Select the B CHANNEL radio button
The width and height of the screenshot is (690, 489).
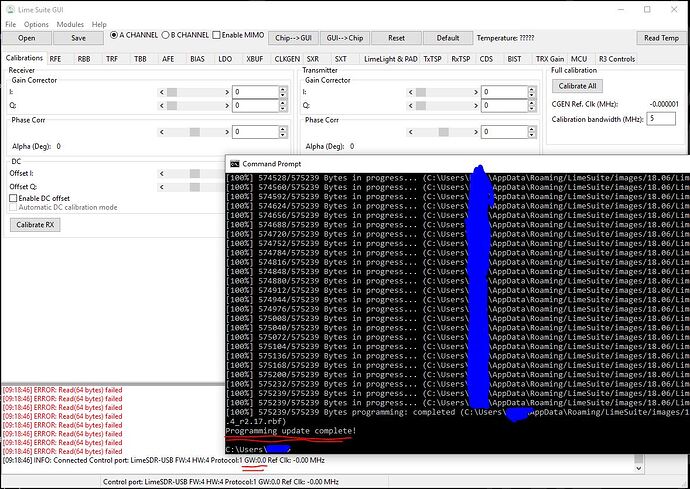(165, 35)
